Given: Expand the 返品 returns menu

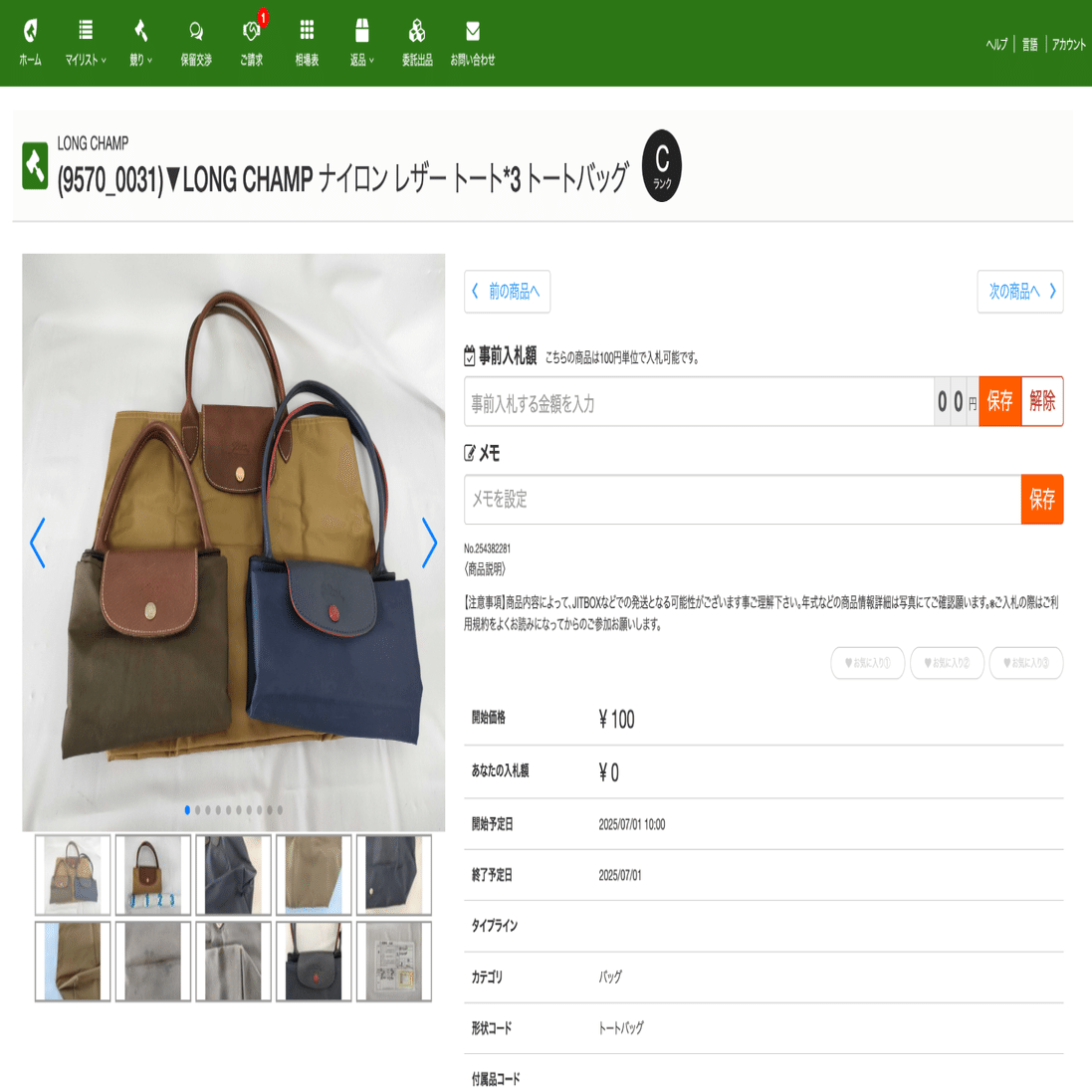Looking at the screenshot, I should [361, 43].
